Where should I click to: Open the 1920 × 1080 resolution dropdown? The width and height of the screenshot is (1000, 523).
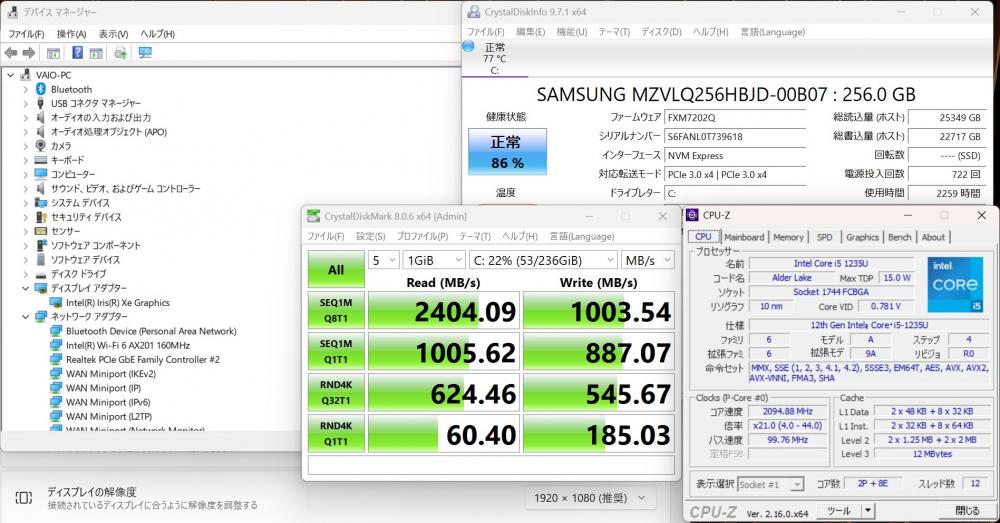coord(591,498)
